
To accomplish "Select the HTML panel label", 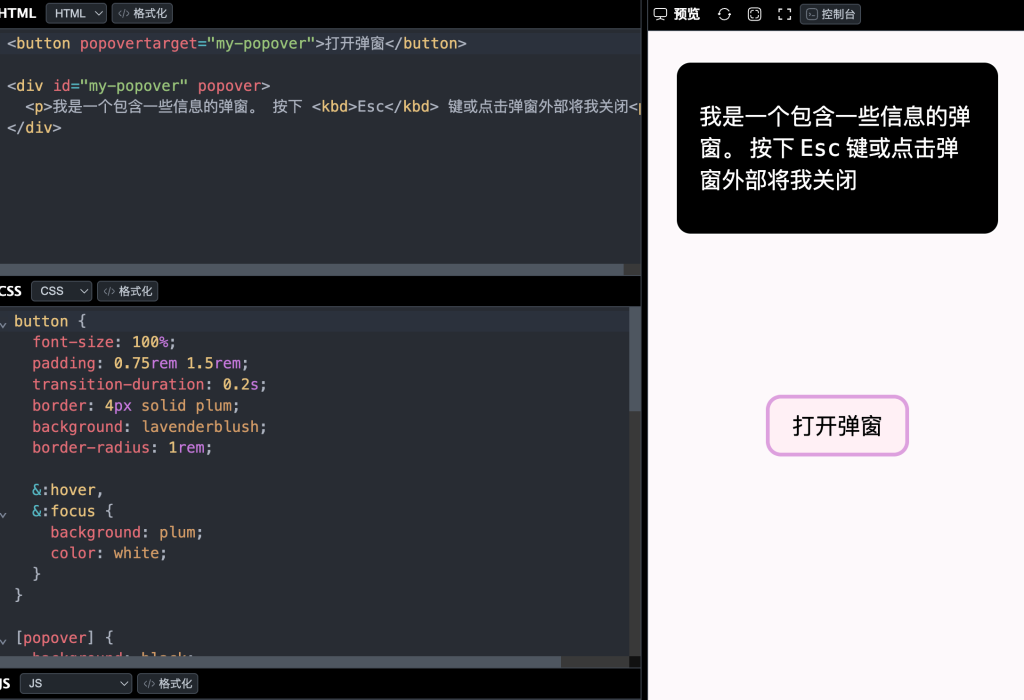I will 16,13.
